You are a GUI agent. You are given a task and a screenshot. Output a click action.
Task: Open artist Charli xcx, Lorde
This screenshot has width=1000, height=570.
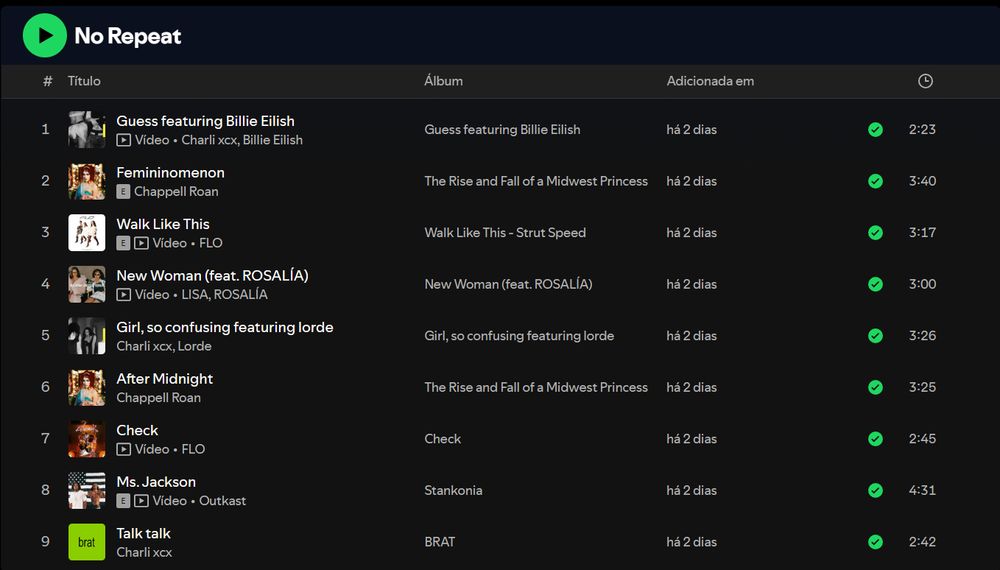pos(164,346)
